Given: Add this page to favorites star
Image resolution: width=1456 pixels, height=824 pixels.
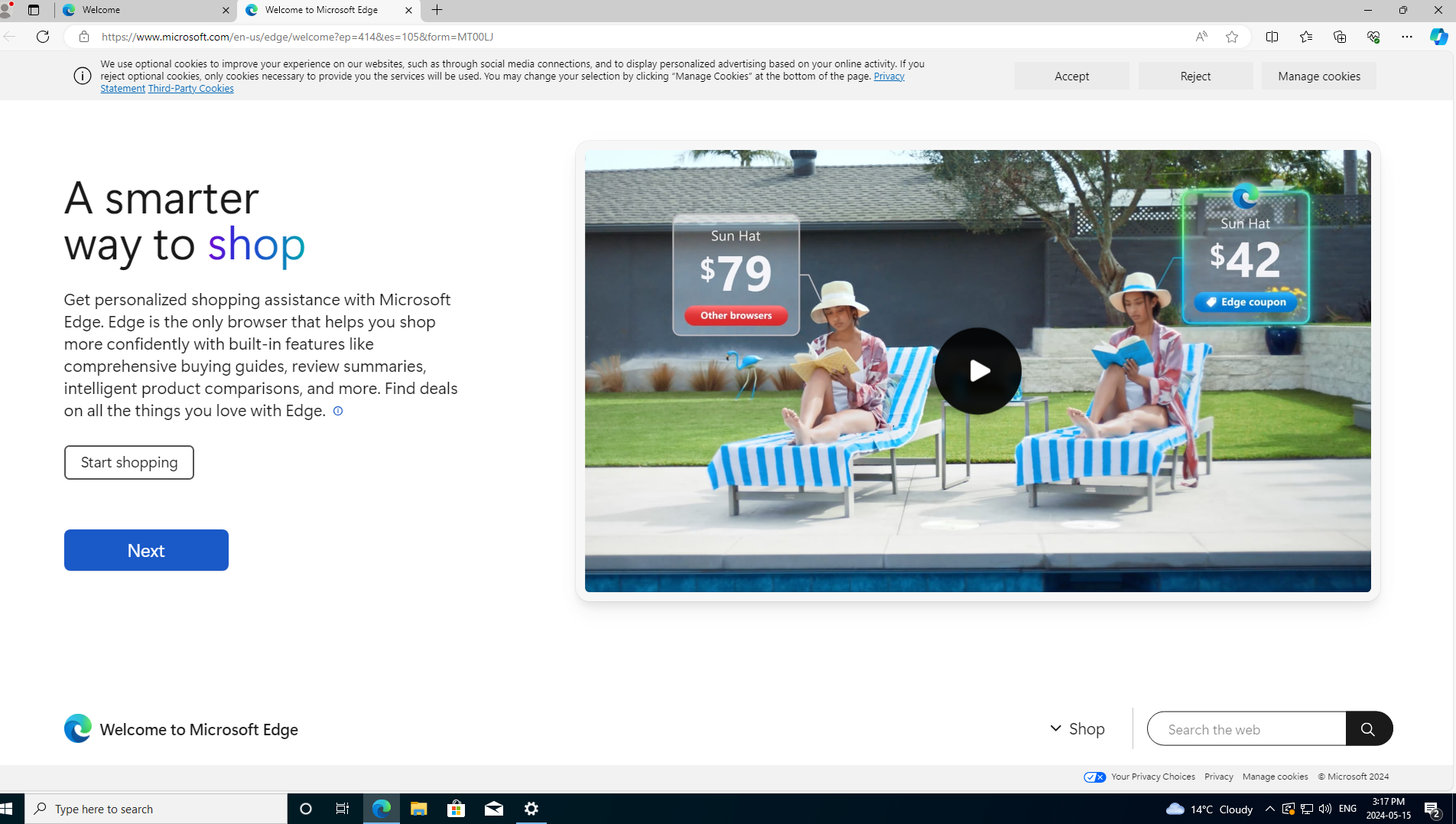Looking at the screenshot, I should [x=1231, y=37].
